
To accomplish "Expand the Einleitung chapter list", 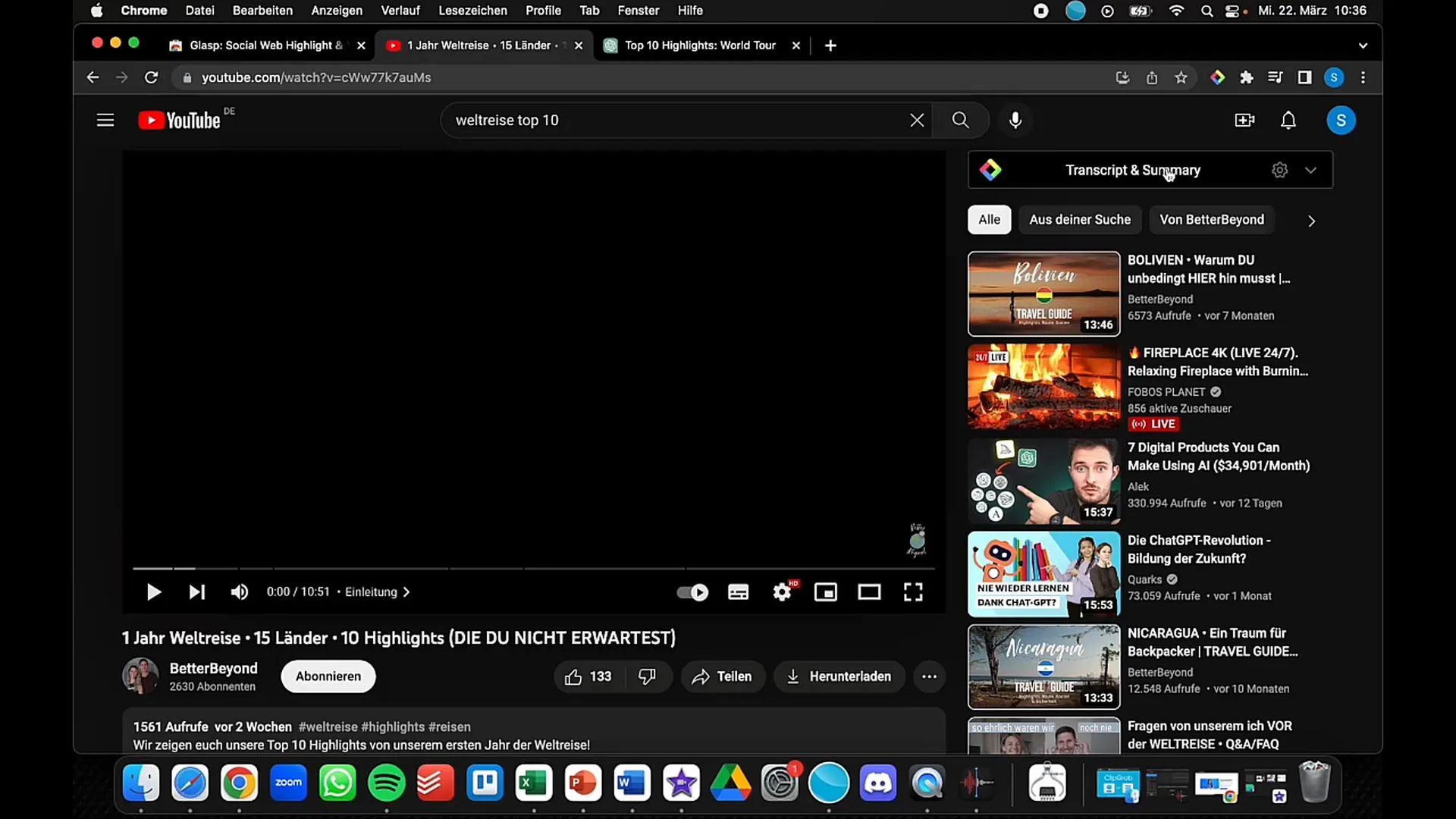I will (x=378, y=592).
